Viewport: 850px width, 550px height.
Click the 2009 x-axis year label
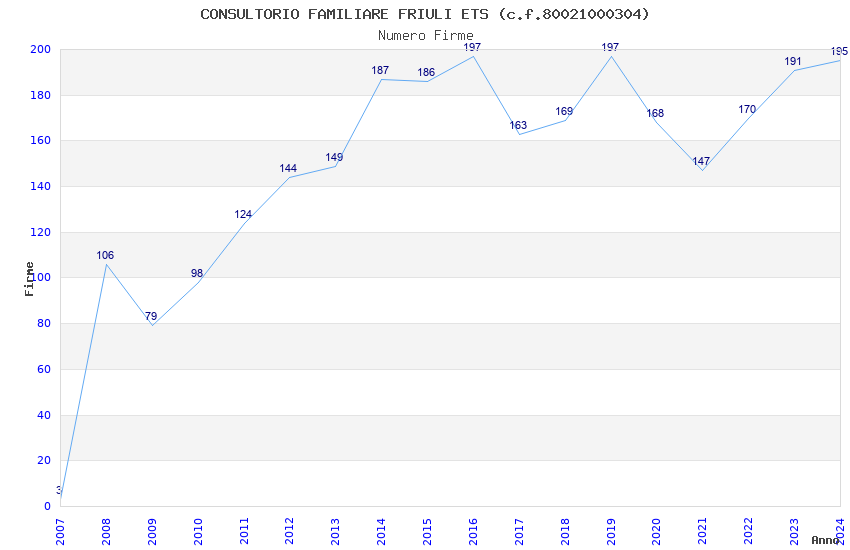[152, 532]
